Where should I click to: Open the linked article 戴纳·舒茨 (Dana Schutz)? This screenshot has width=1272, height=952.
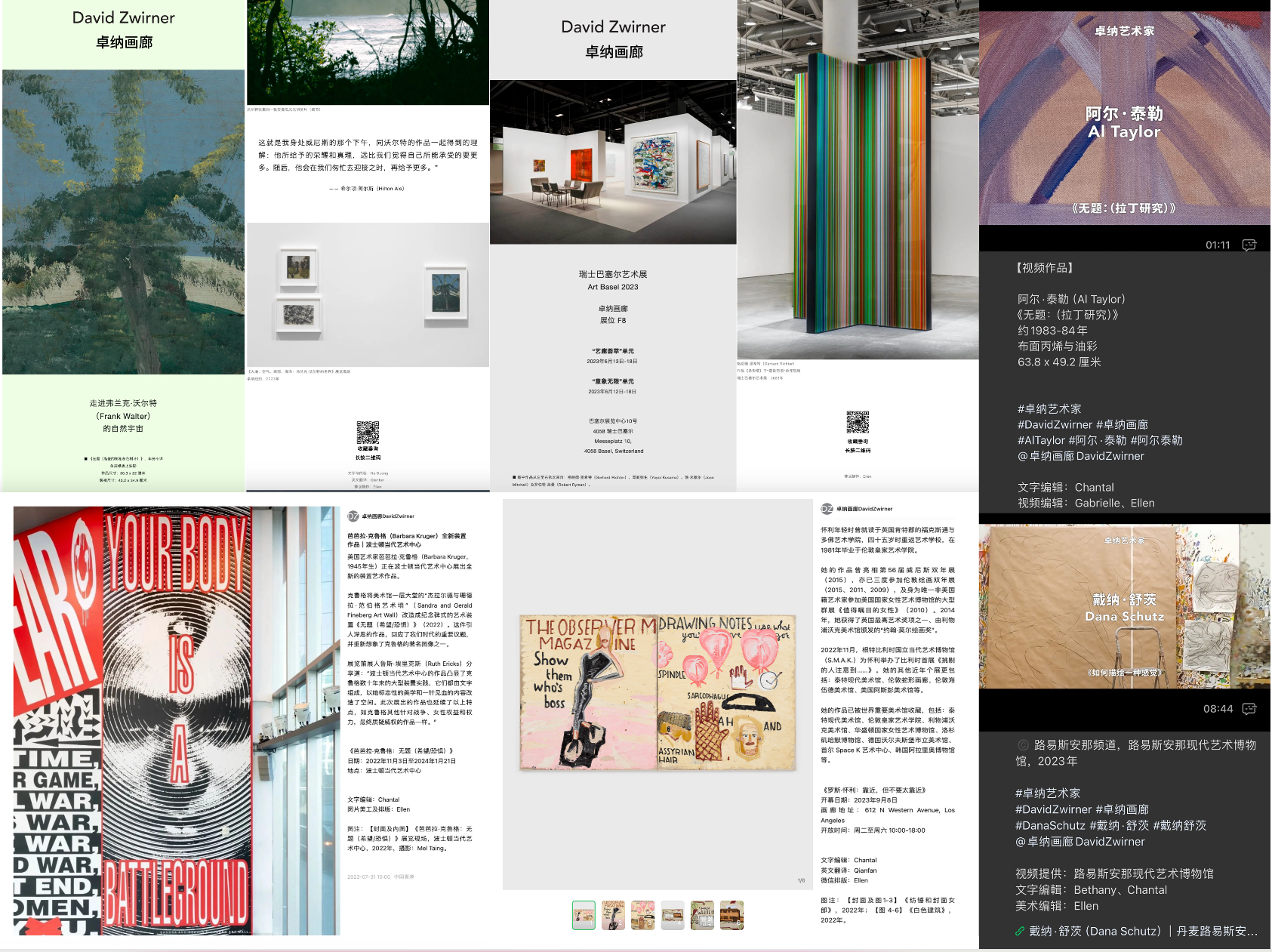tap(1144, 932)
